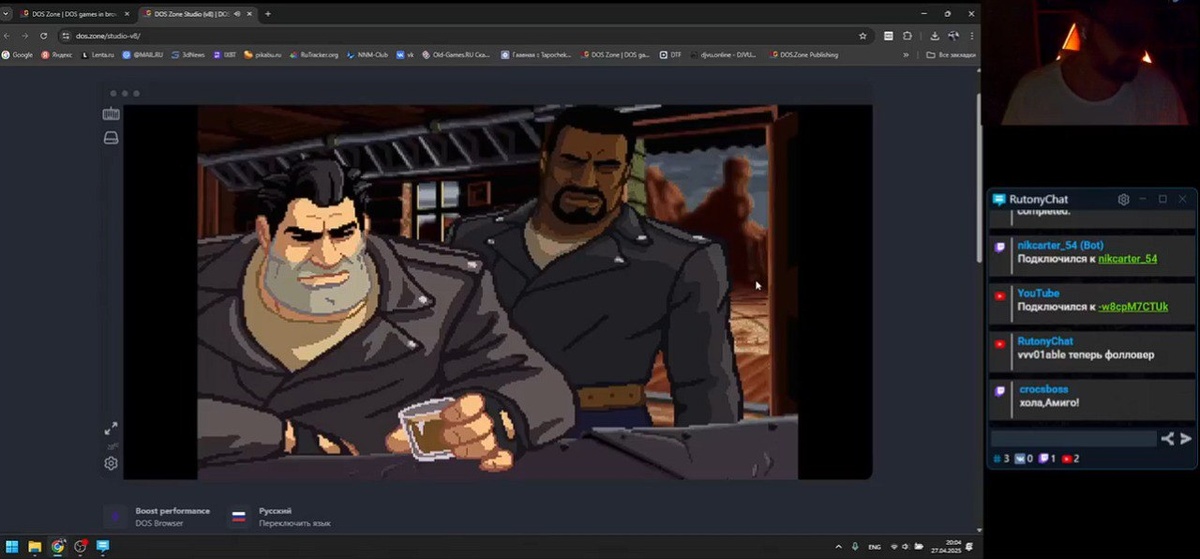Click the Twitch icon beside crocsboss message
1200x559 pixels.
coord(1000,390)
